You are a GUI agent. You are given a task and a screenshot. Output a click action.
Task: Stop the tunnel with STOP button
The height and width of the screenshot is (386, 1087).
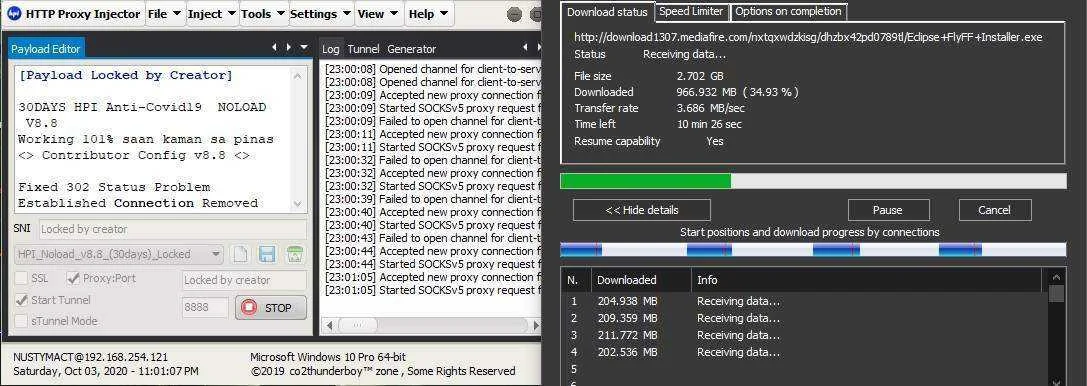point(270,308)
